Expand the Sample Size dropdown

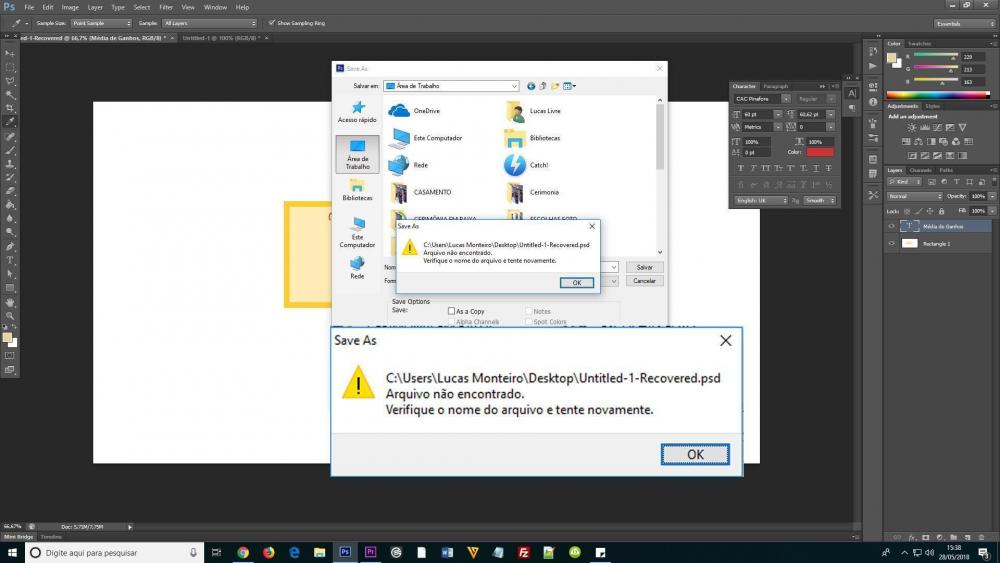101,22
